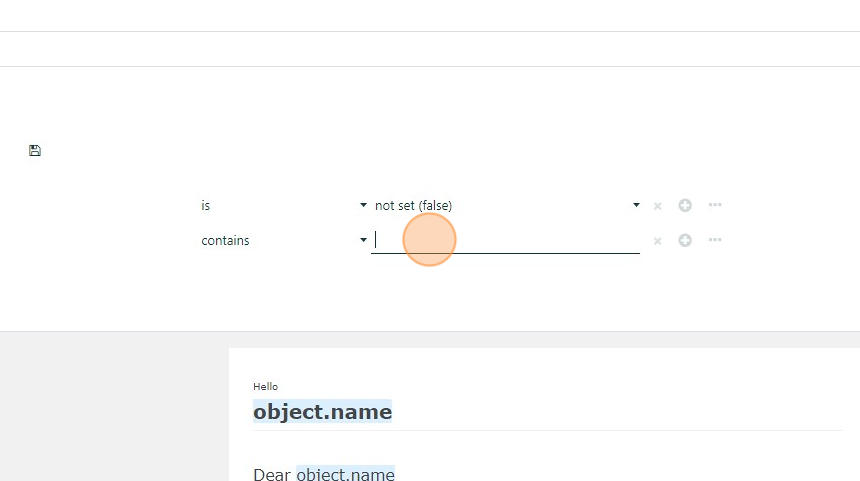Add a condition after the "is" row using its plus icon
This screenshot has height=481, width=860.
(685, 205)
